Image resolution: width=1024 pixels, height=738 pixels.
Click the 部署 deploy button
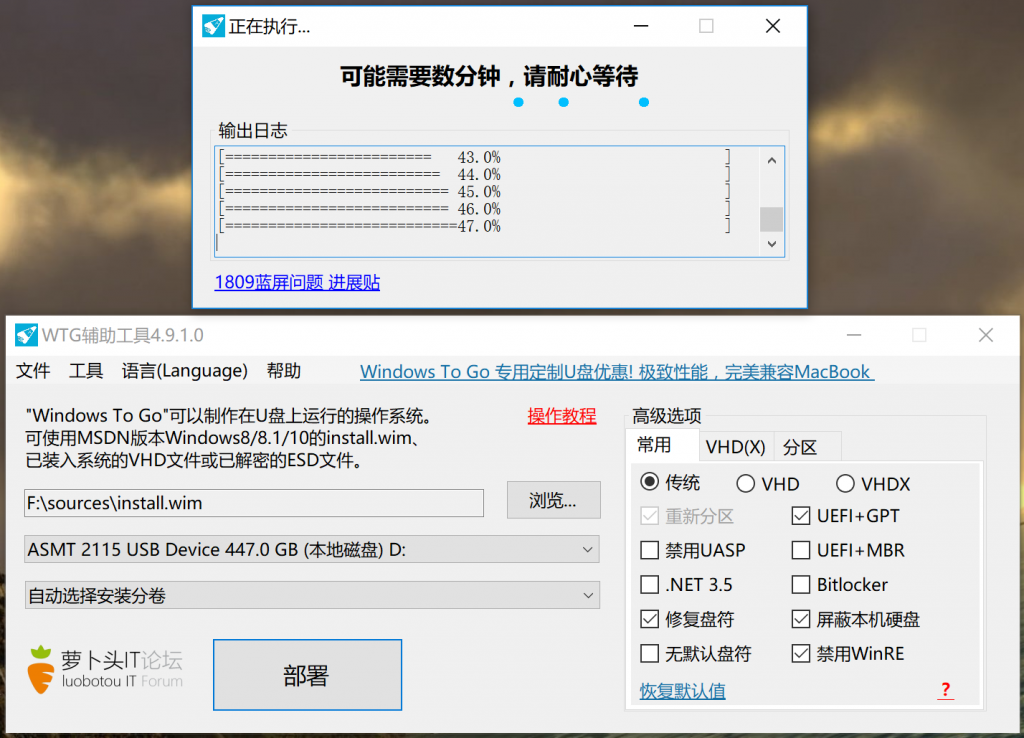(x=307, y=676)
